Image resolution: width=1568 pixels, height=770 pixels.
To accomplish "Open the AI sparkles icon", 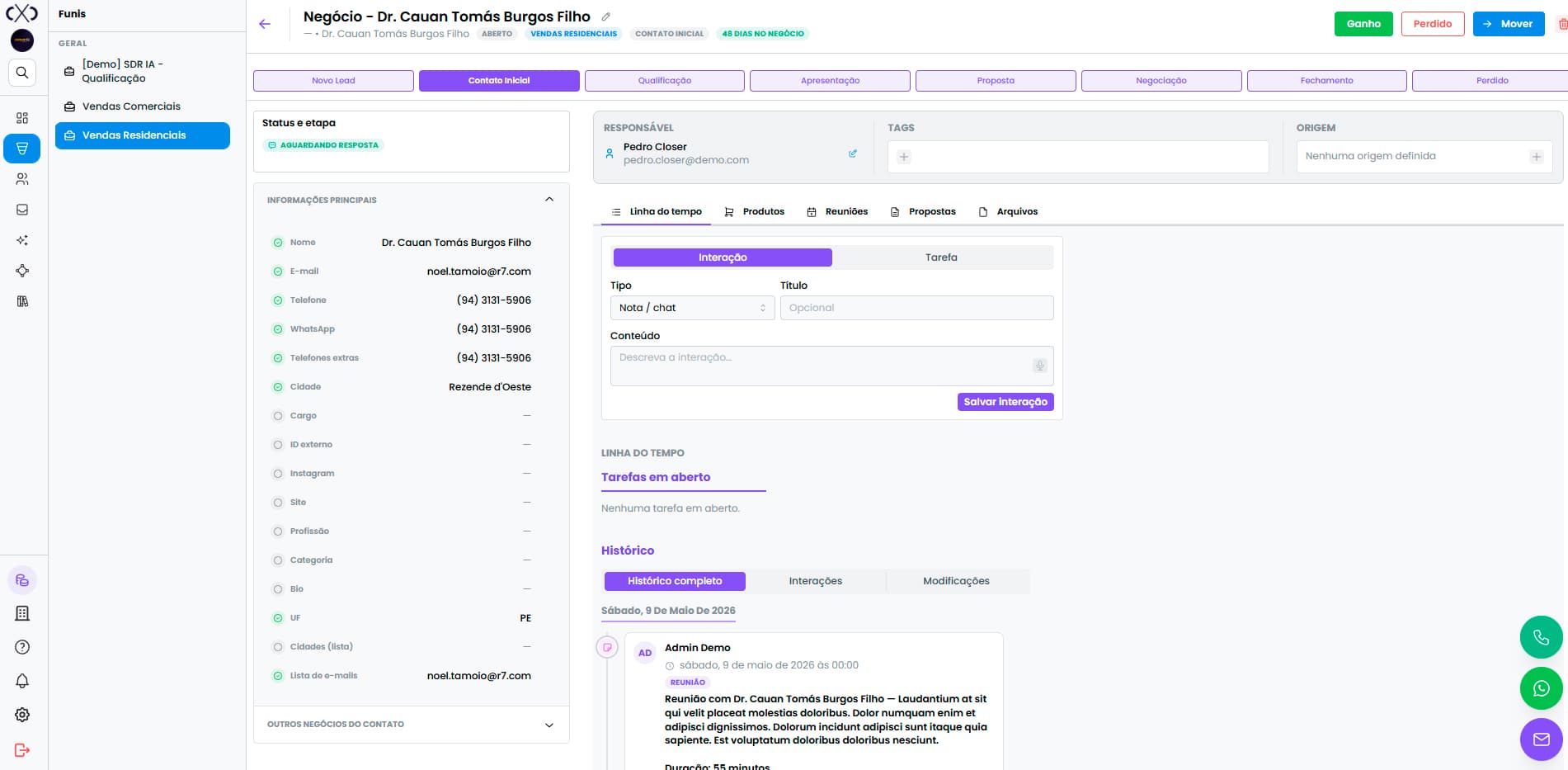I will [x=22, y=240].
